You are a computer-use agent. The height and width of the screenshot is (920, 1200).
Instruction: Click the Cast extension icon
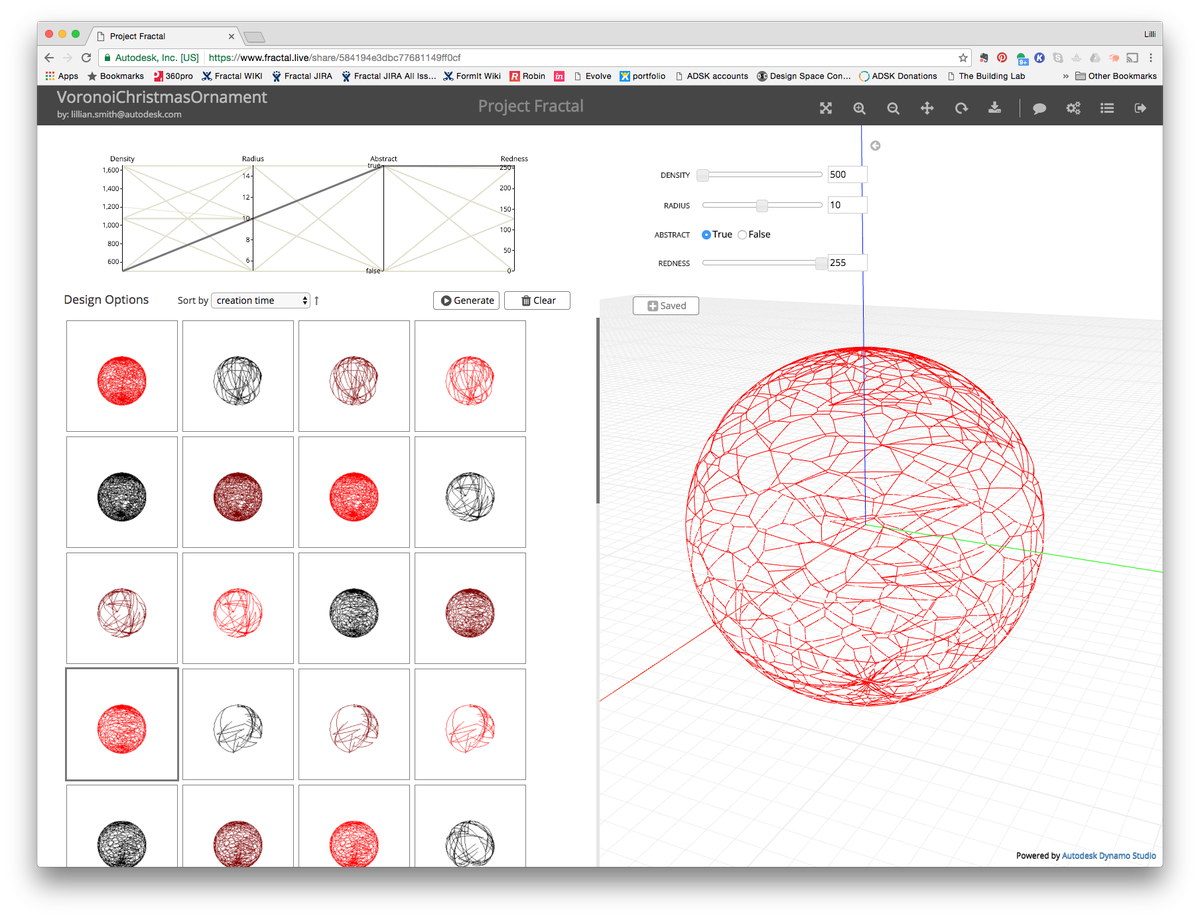[x=1132, y=58]
